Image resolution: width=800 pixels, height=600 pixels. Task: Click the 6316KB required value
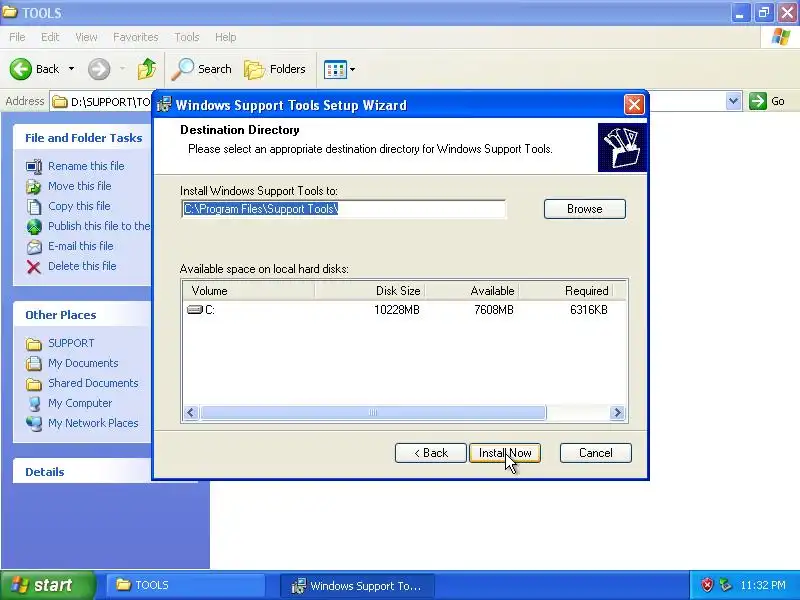[x=589, y=310]
